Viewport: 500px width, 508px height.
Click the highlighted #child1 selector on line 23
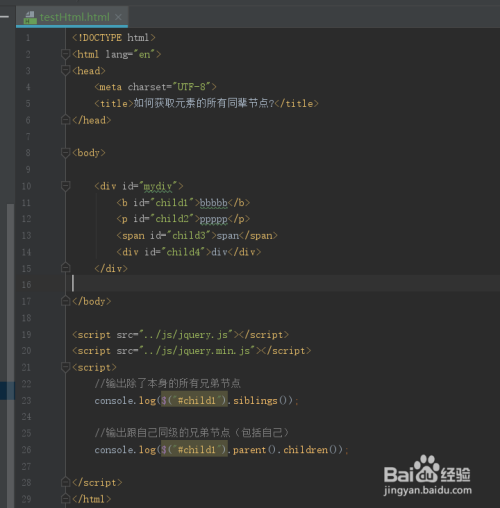(194, 400)
